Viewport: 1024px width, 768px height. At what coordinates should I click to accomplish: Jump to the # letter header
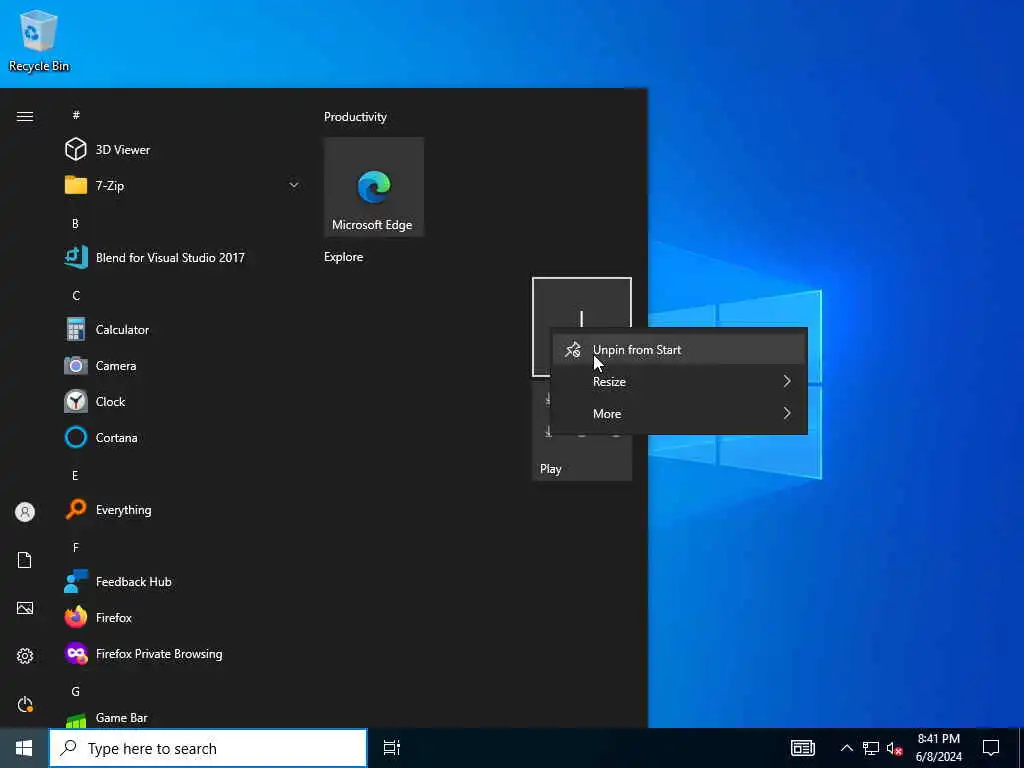(76, 115)
